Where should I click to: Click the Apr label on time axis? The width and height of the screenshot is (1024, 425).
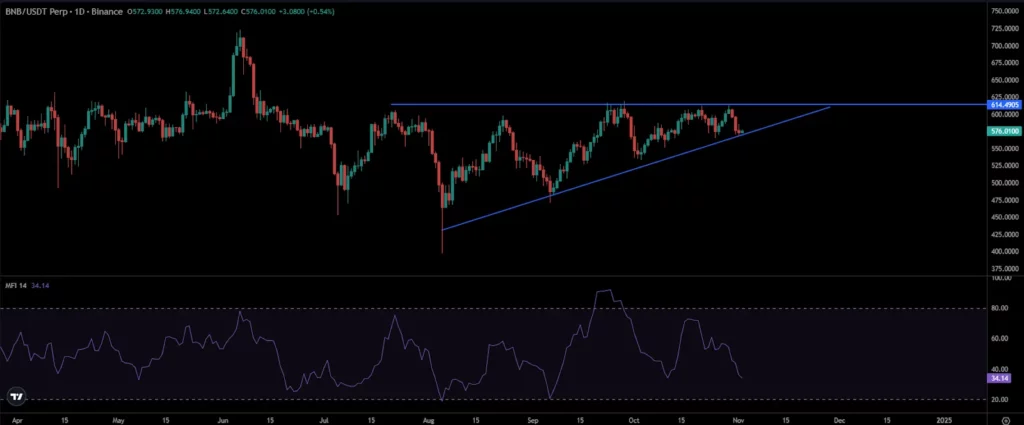tap(17, 420)
